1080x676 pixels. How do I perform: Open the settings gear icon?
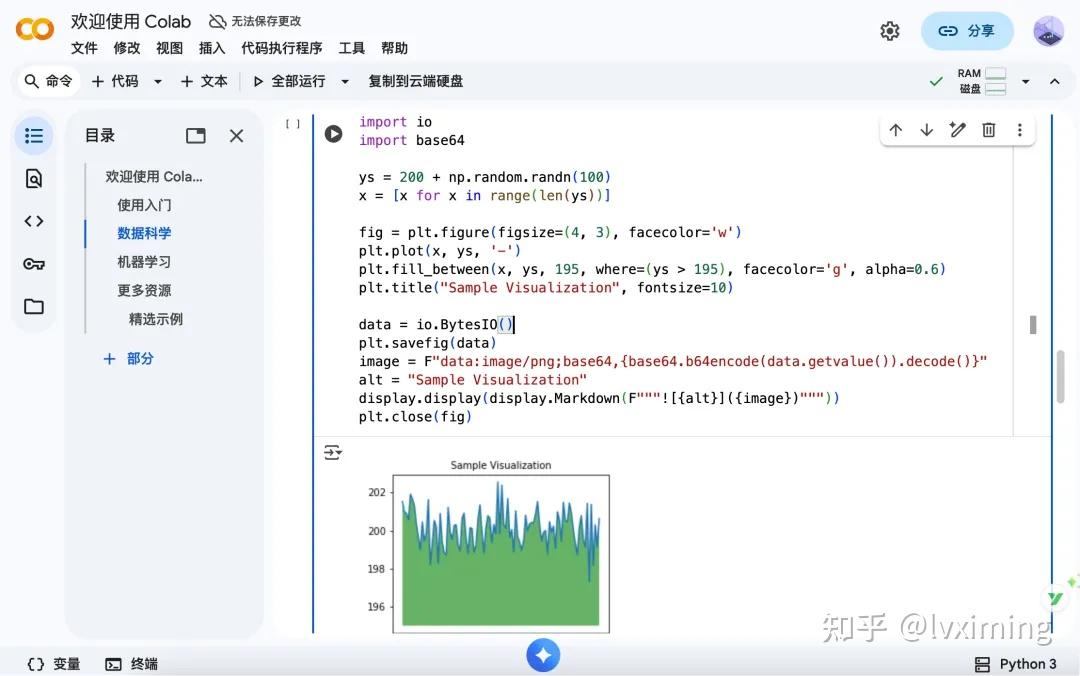click(890, 31)
